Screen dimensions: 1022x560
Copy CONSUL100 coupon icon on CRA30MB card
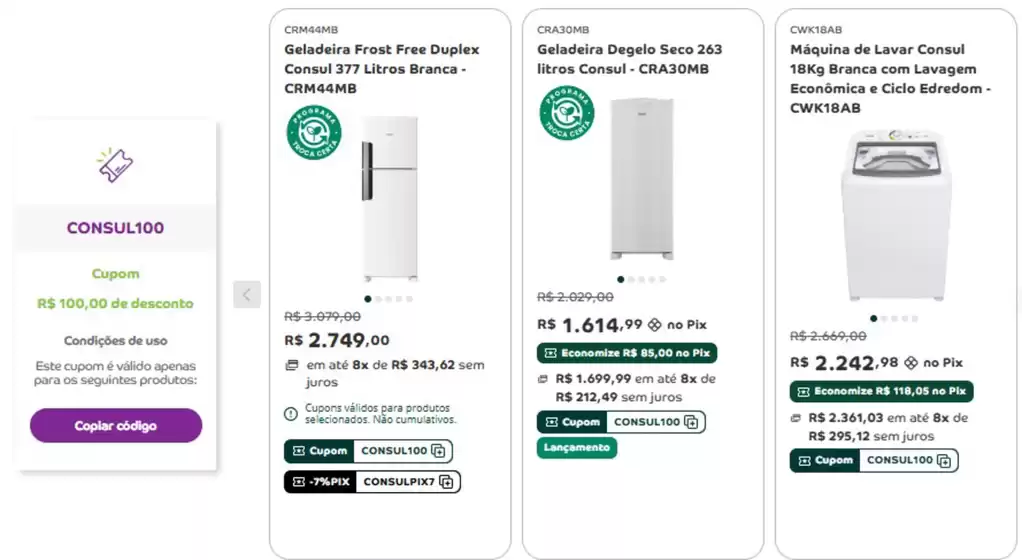click(692, 422)
